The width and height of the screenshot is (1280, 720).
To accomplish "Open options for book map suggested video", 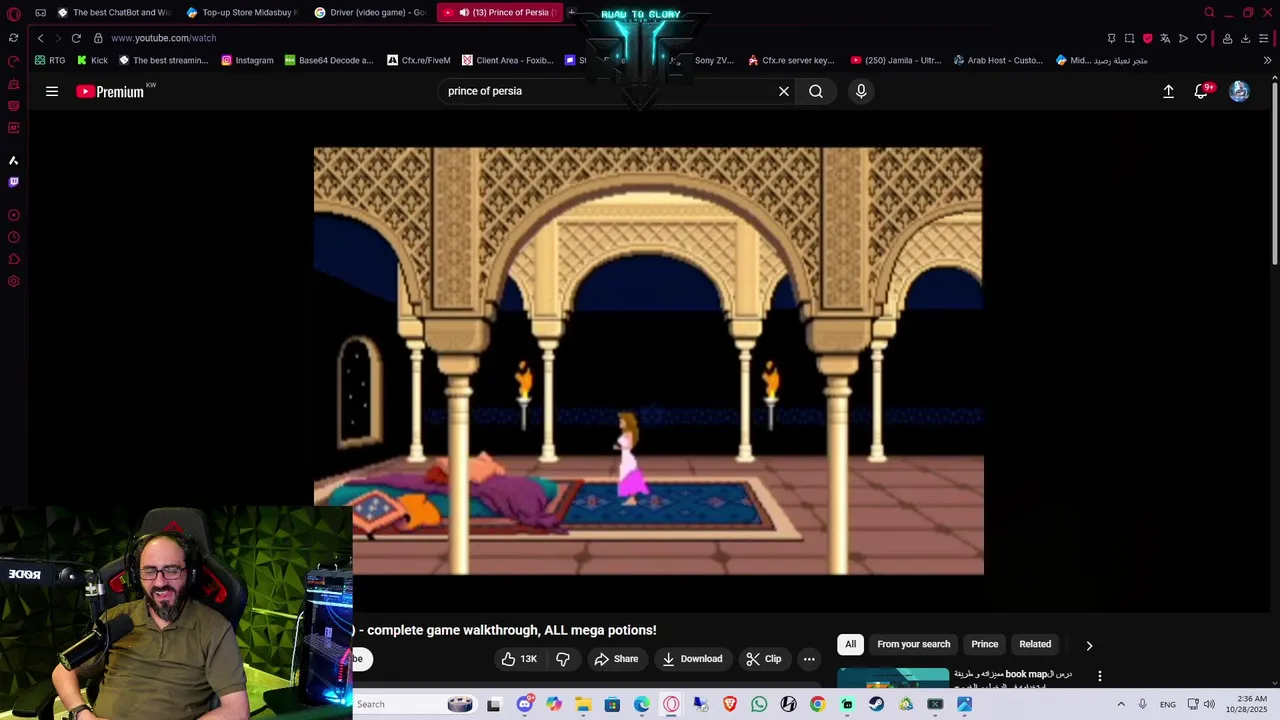I will (x=1100, y=676).
